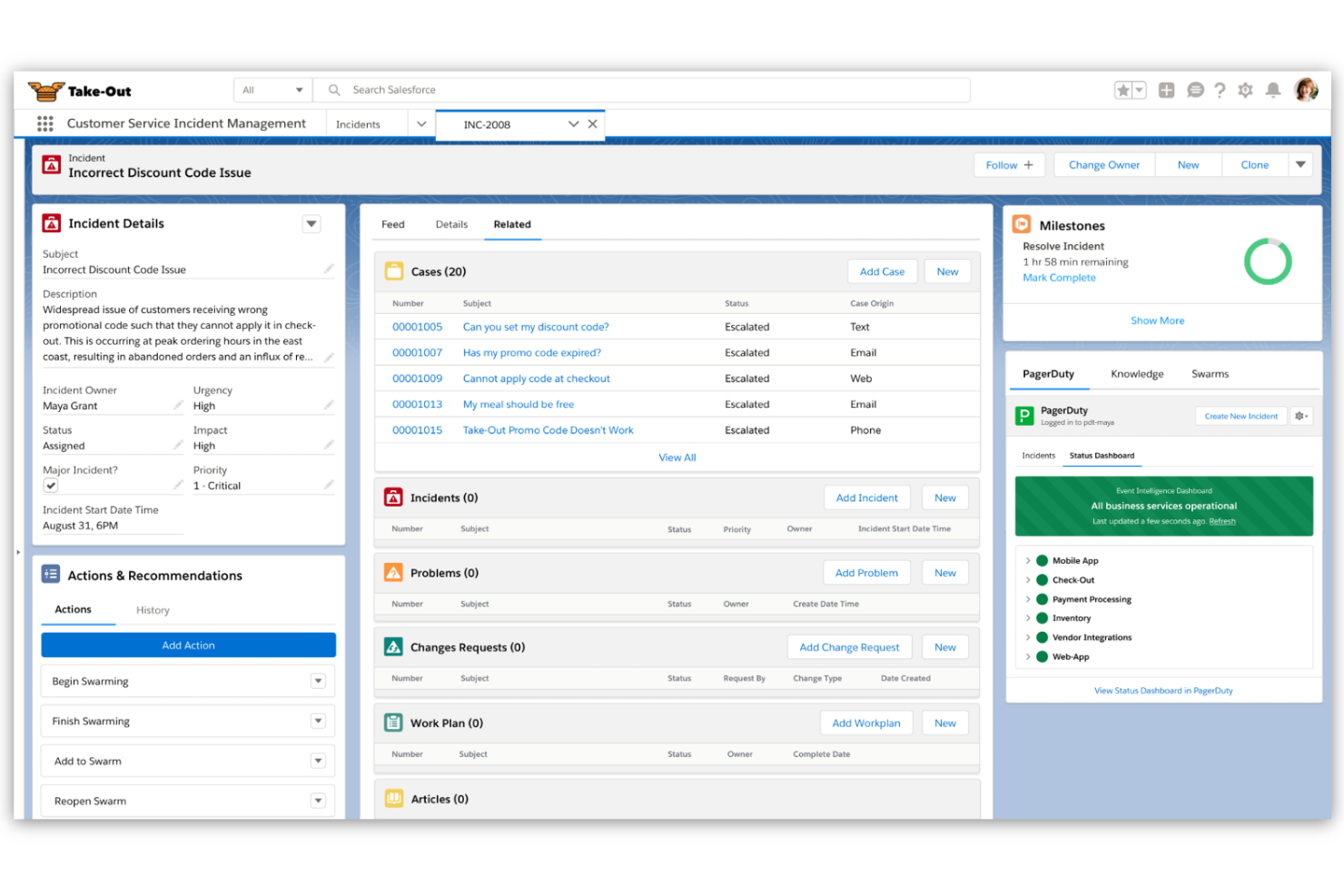Viewport: 1344px width, 896px height.
Task: Click the Changes Requests list icon
Action: click(x=393, y=647)
